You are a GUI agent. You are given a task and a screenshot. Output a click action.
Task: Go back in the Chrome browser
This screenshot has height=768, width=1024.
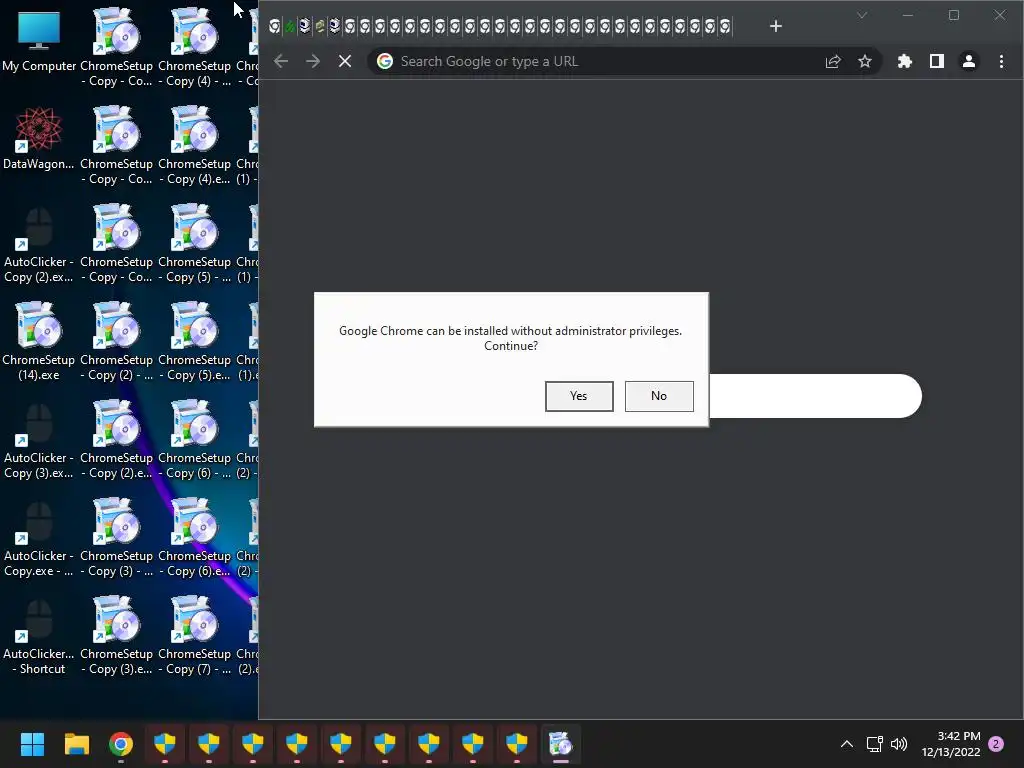click(x=281, y=61)
